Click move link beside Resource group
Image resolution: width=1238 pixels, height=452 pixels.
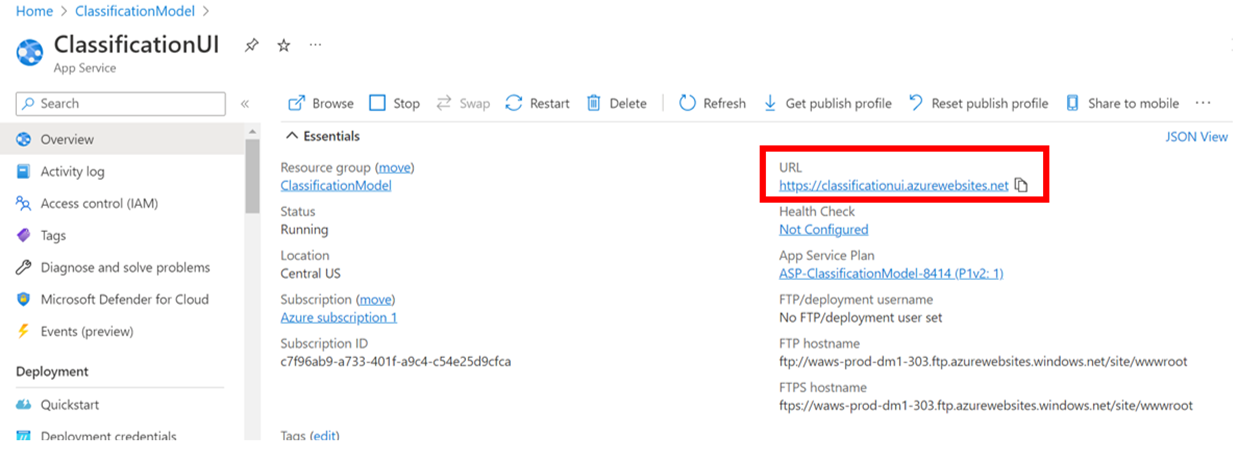(x=395, y=167)
